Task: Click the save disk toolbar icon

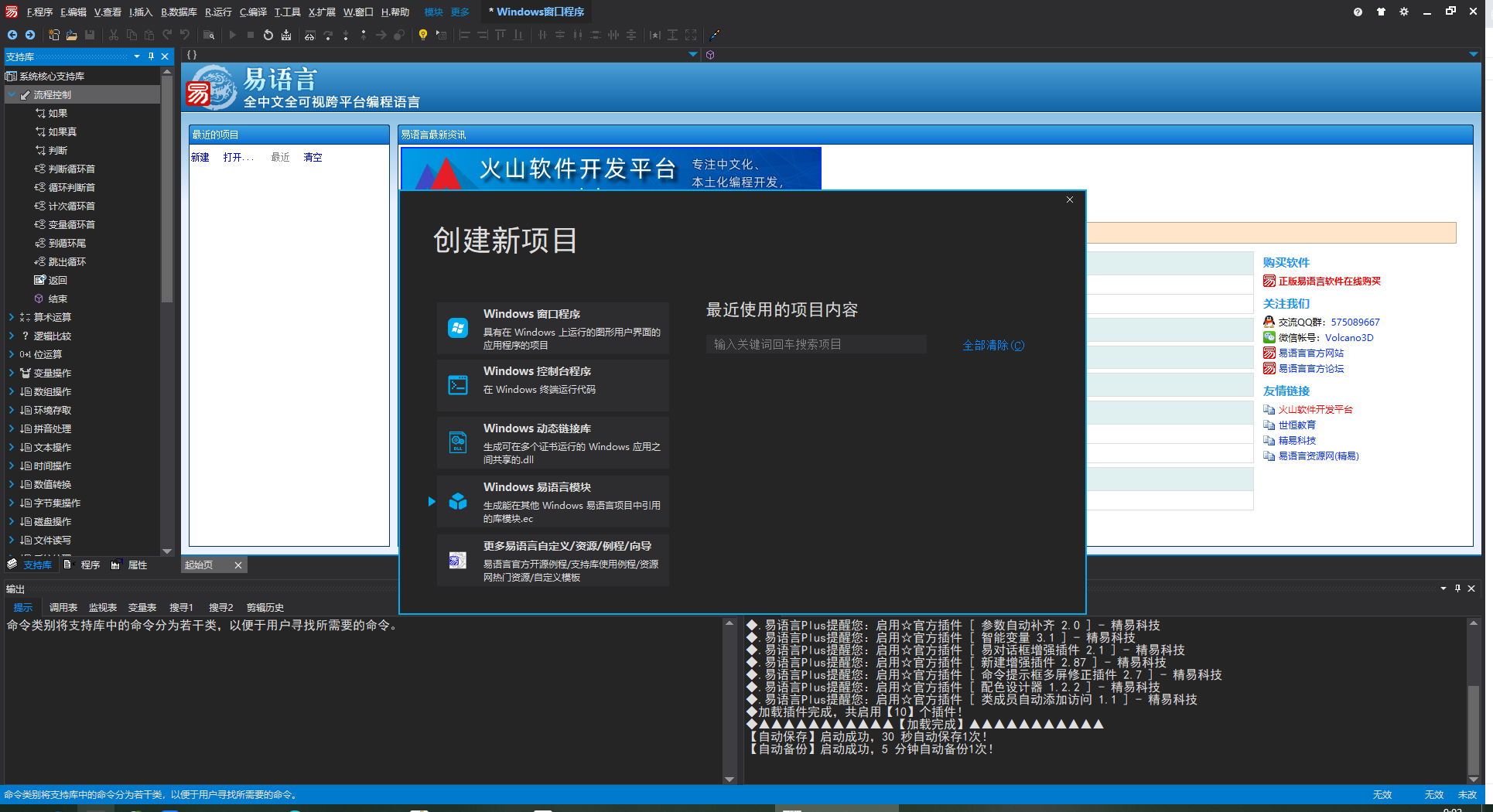Action: (90, 35)
